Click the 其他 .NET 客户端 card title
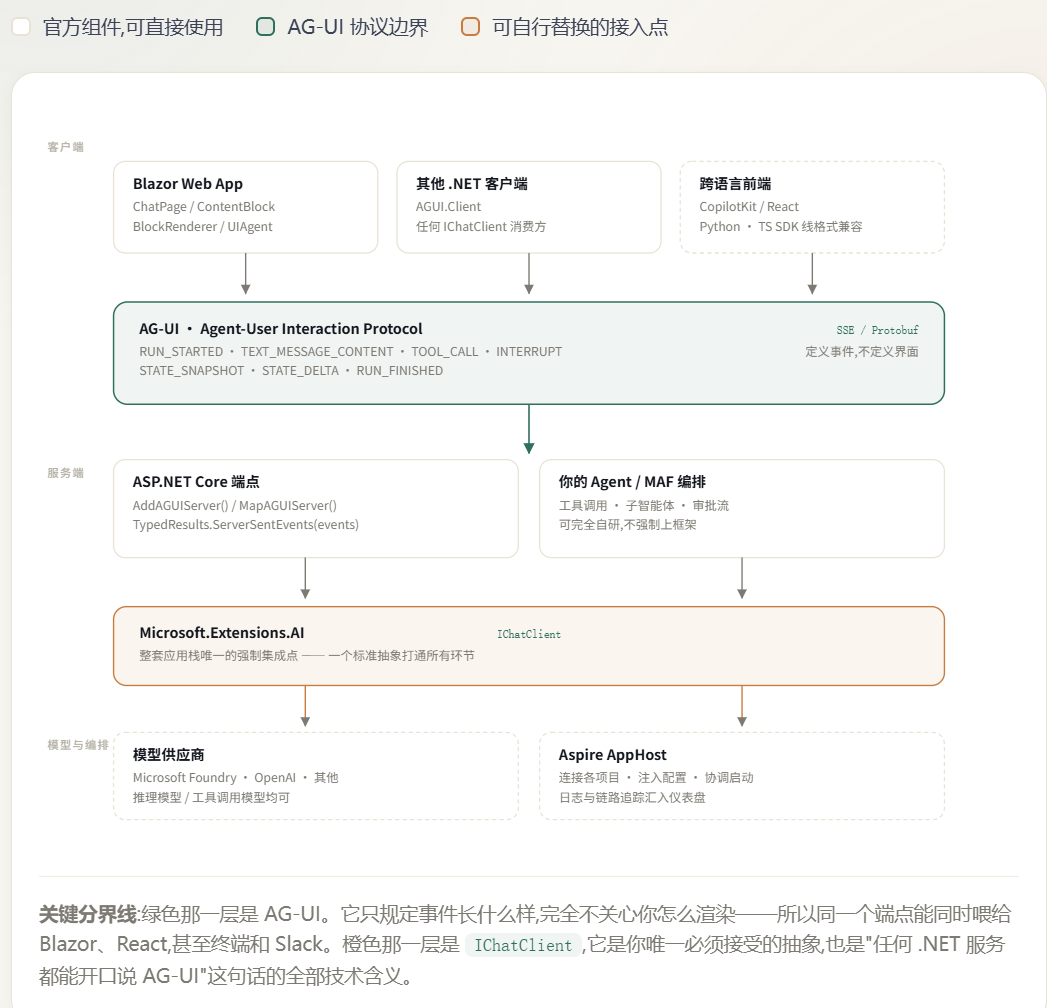Viewport: 1047px width, 1008px height. pyautogui.click(x=471, y=184)
